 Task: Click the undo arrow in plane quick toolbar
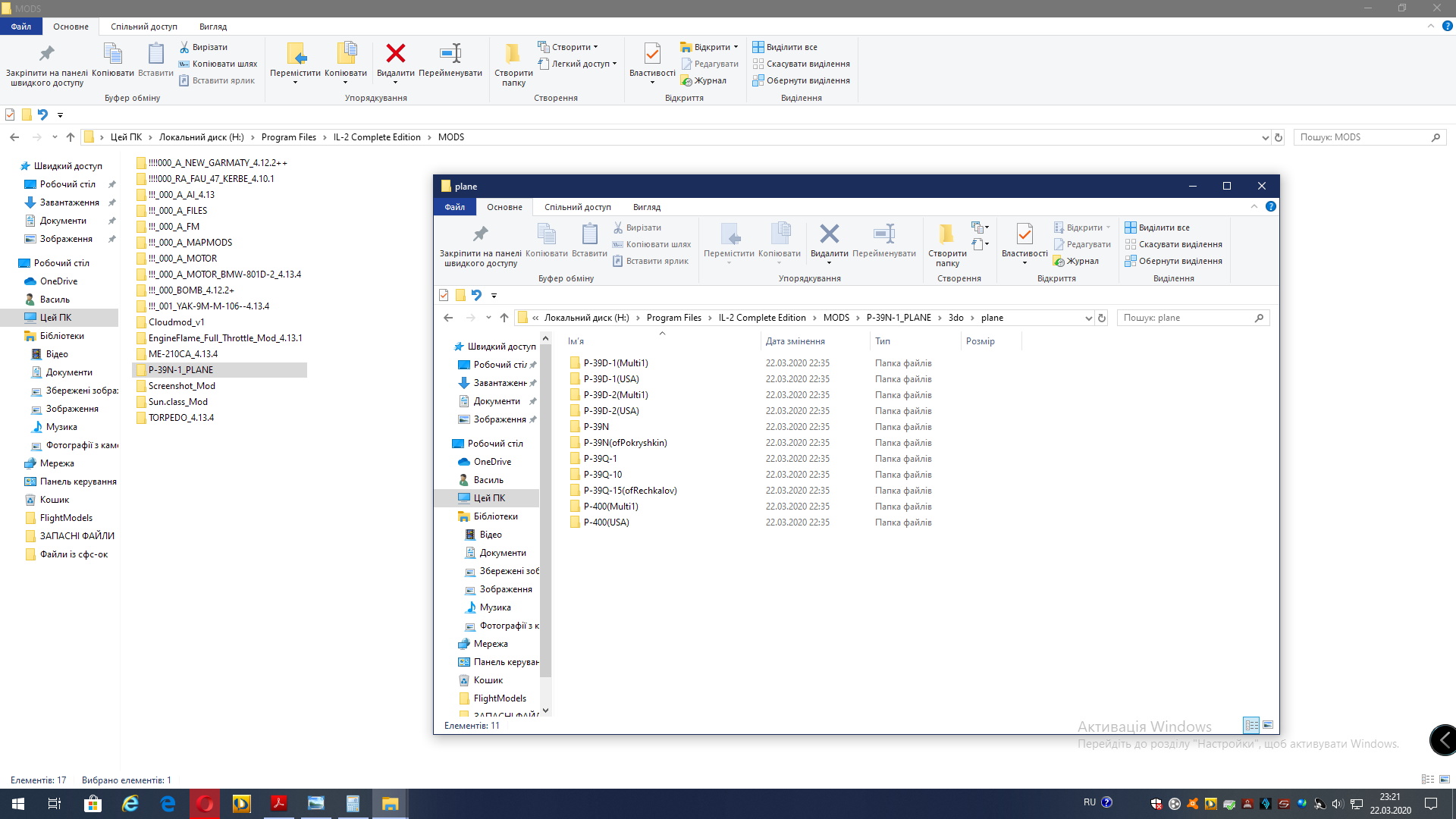click(x=476, y=295)
